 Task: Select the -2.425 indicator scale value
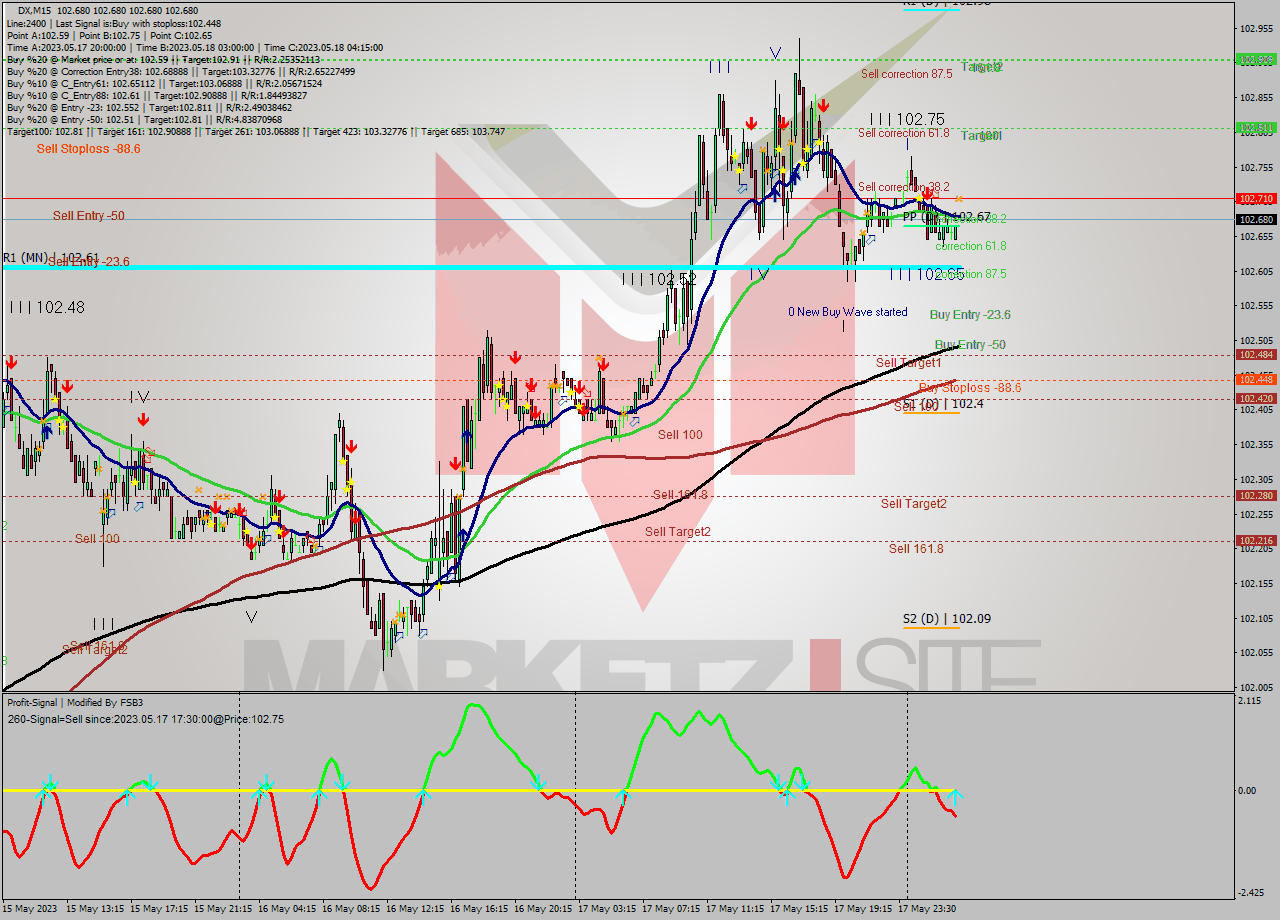click(1252, 893)
